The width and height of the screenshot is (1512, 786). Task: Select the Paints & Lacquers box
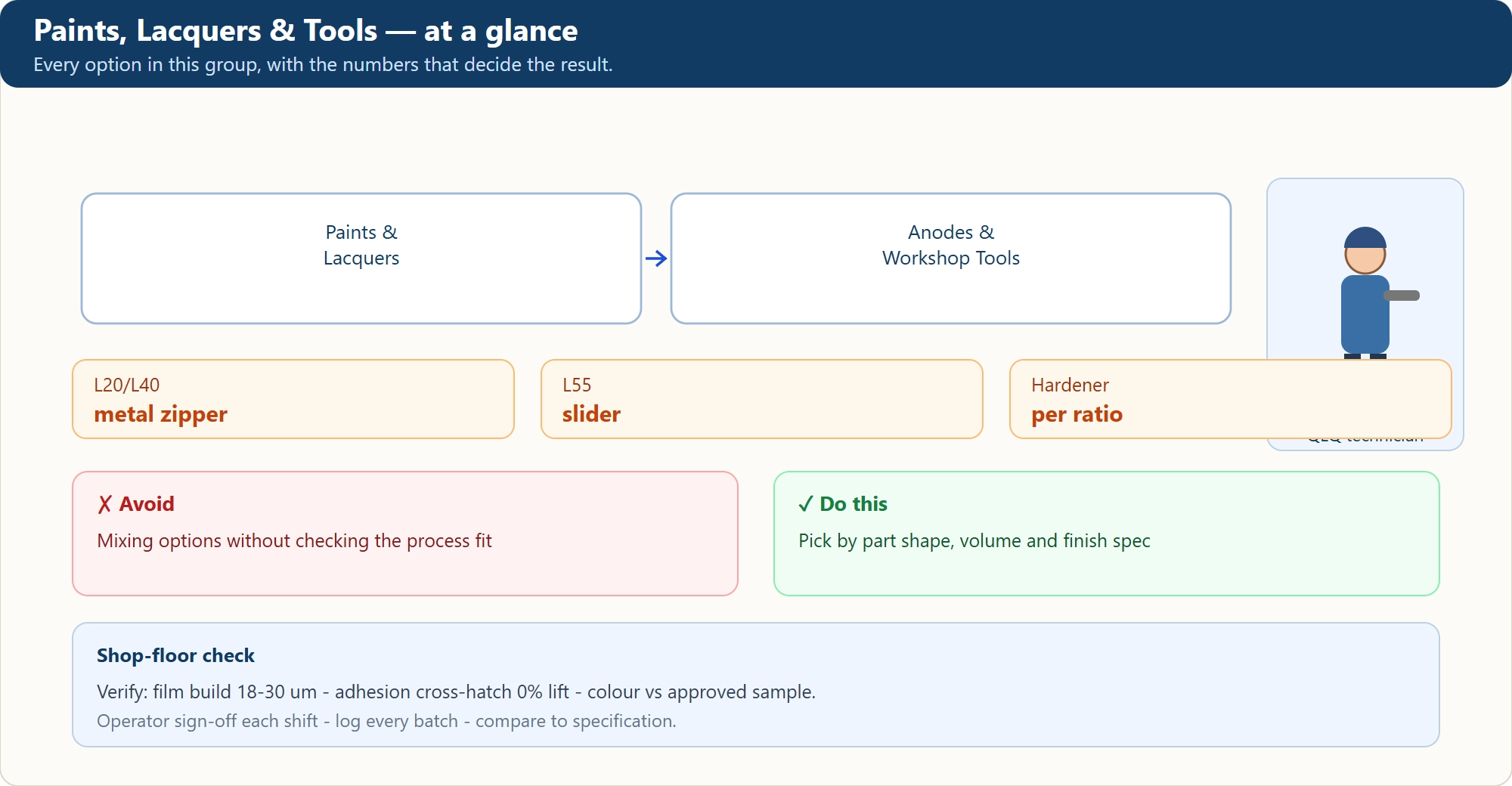pyautogui.click(x=361, y=258)
